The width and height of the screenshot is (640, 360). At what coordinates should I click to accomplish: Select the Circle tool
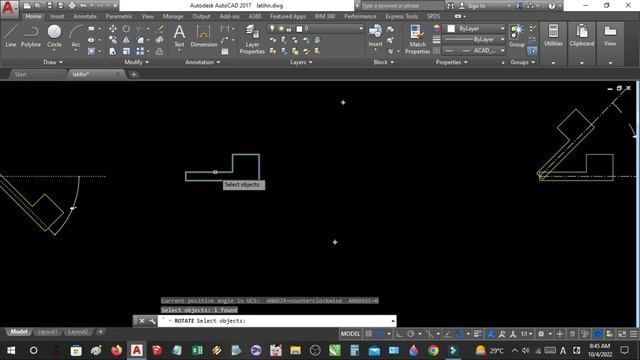[x=54, y=36]
